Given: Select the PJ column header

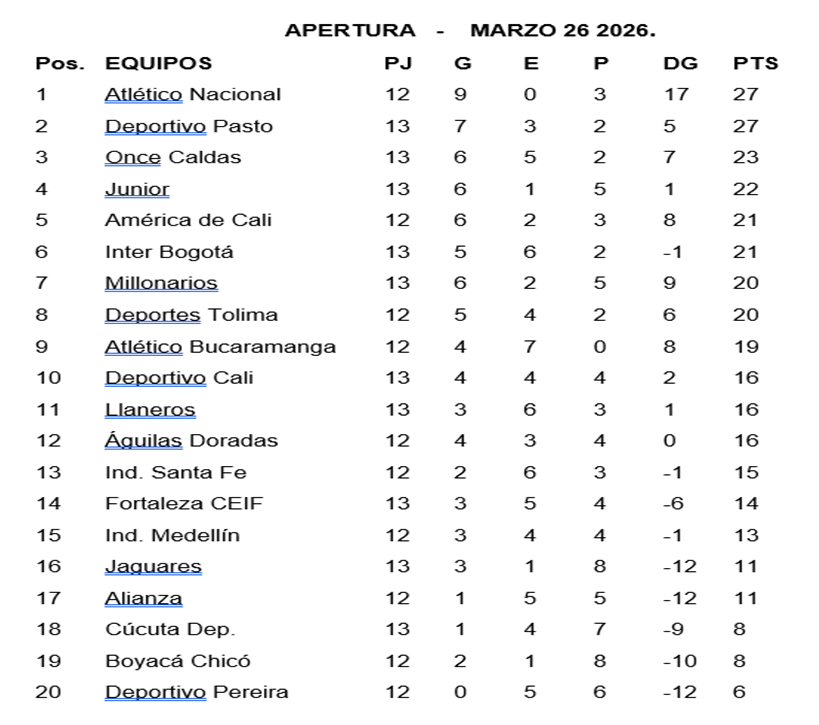Looking at the screenshot, I should coord(397,63).
